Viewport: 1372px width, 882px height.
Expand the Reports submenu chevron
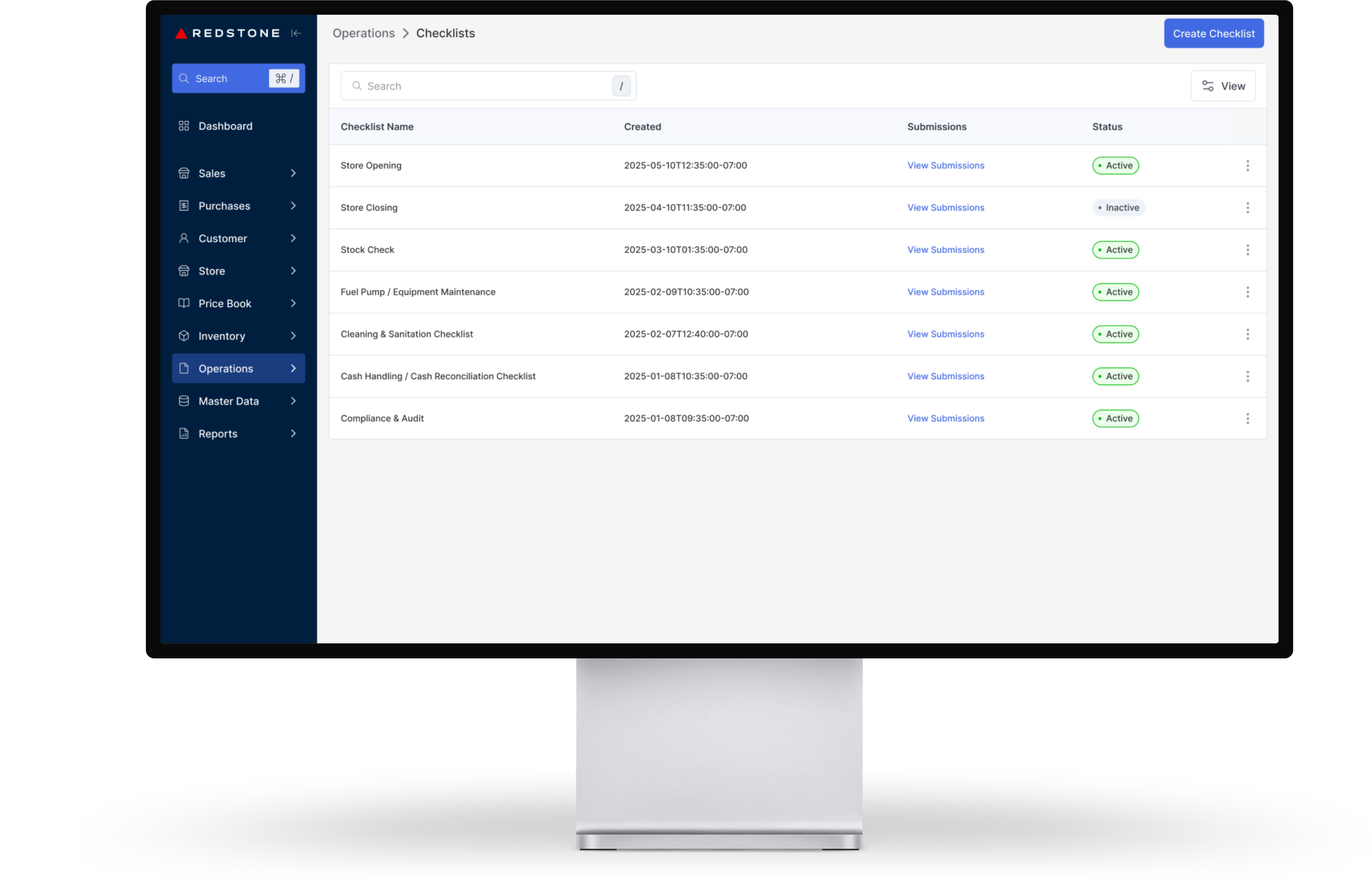pos(293,433)
